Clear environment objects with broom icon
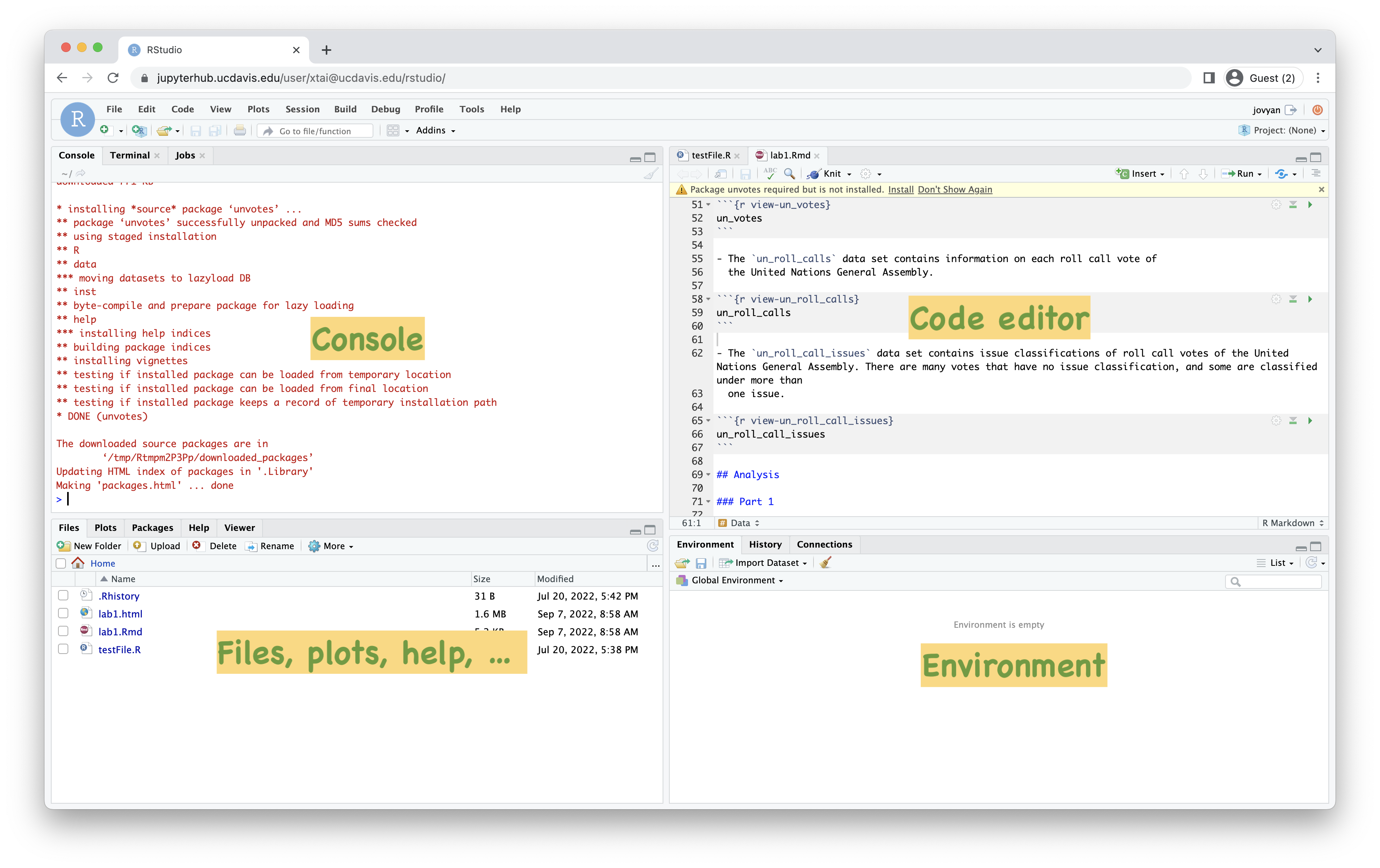 (825, 563)
